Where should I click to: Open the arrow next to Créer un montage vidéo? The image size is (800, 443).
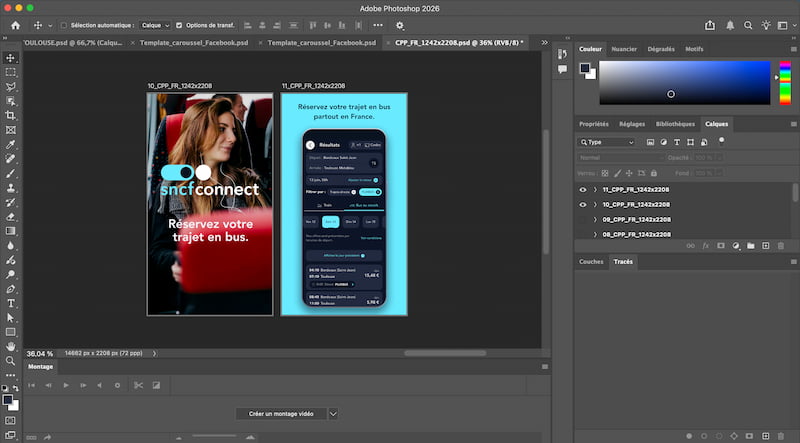(333, 414)
